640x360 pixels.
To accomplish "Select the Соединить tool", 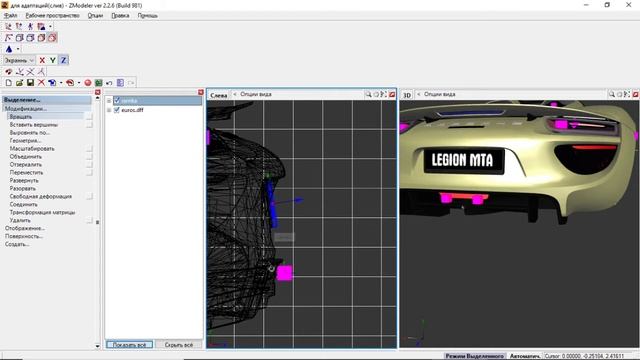I will (24, 204).
